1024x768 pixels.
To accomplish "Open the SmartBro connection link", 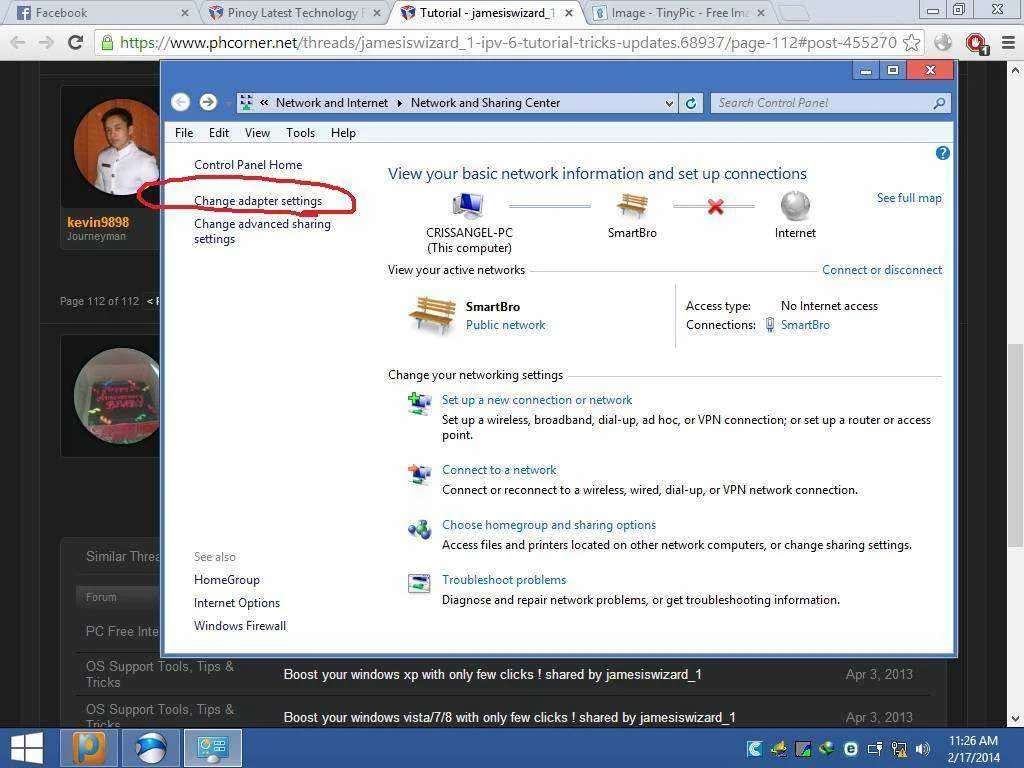I will pyautogui.click(x=805, y=325).
